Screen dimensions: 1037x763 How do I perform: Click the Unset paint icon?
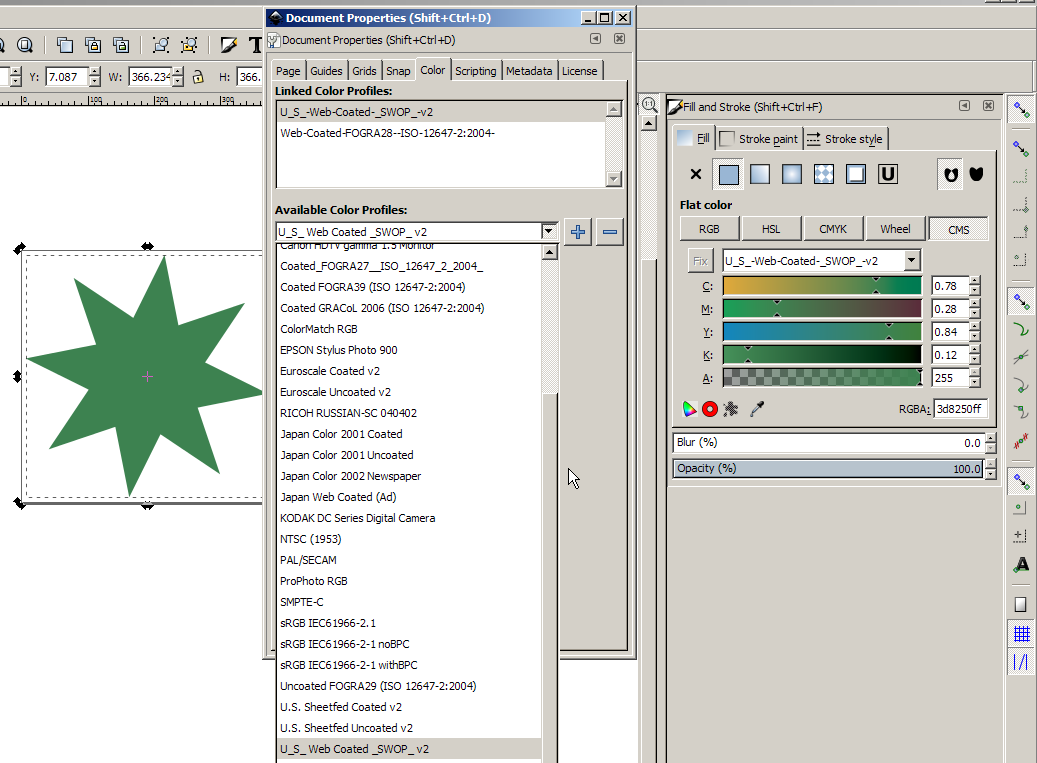click(x=887, y=174)
